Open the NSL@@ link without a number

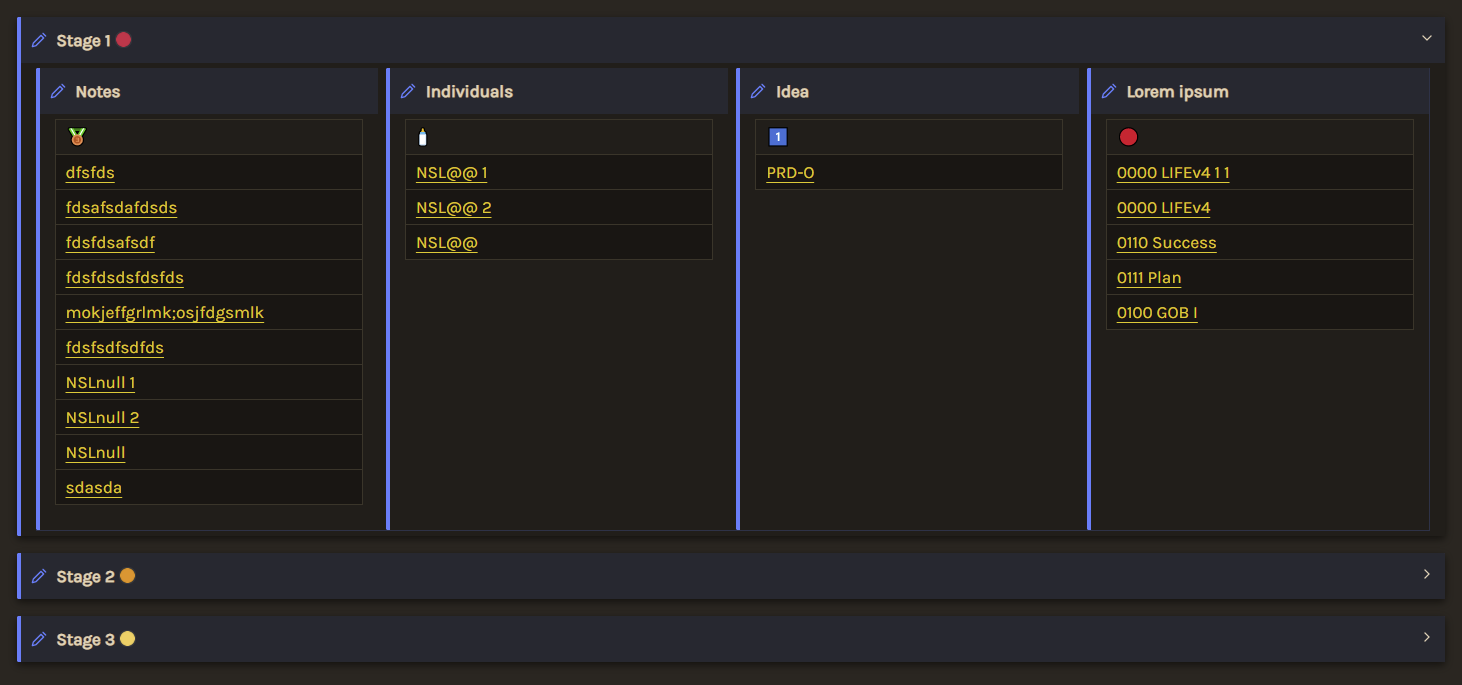pos(447,243)
